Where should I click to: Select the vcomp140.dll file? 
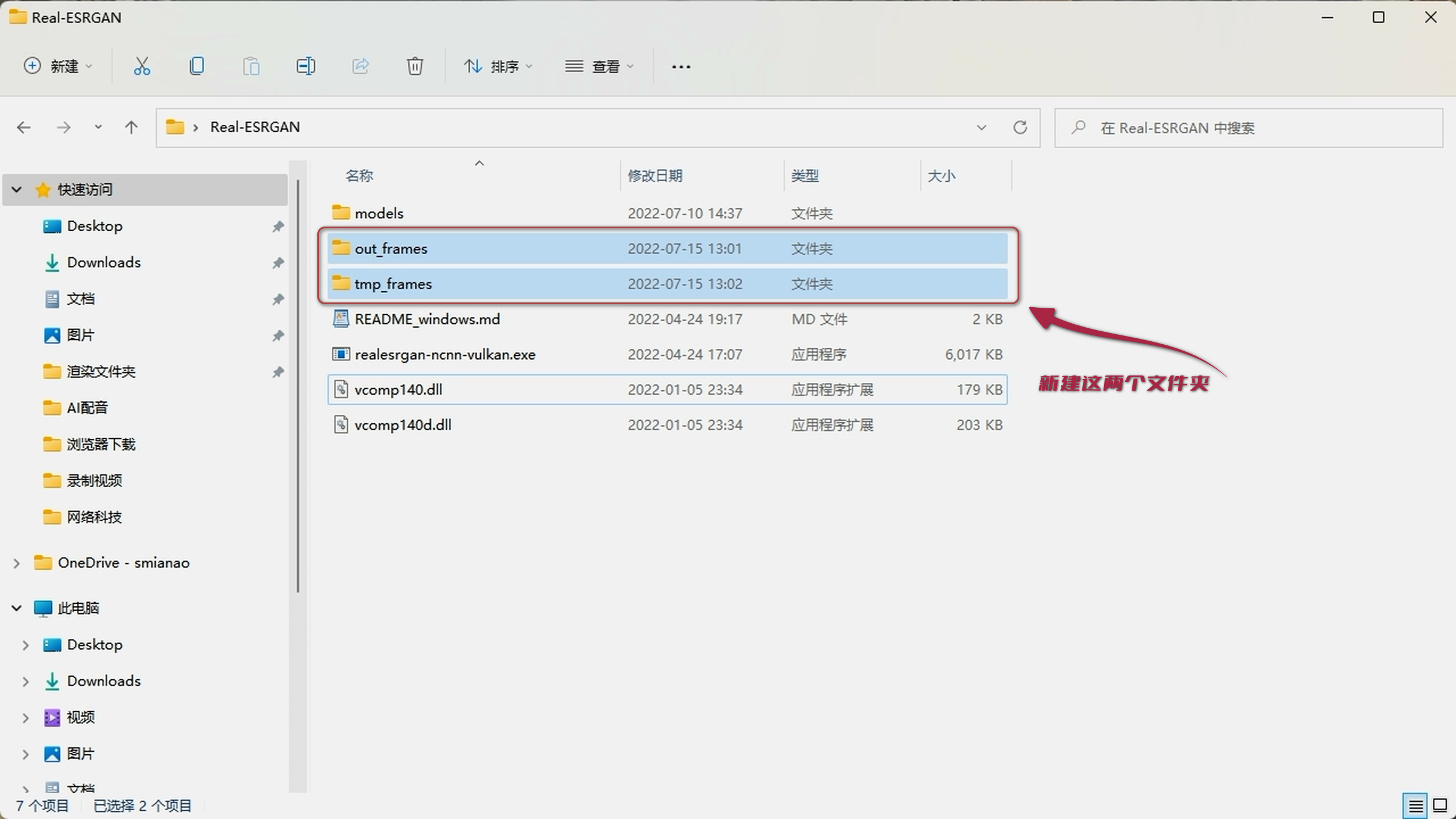(x=667, y=389)
